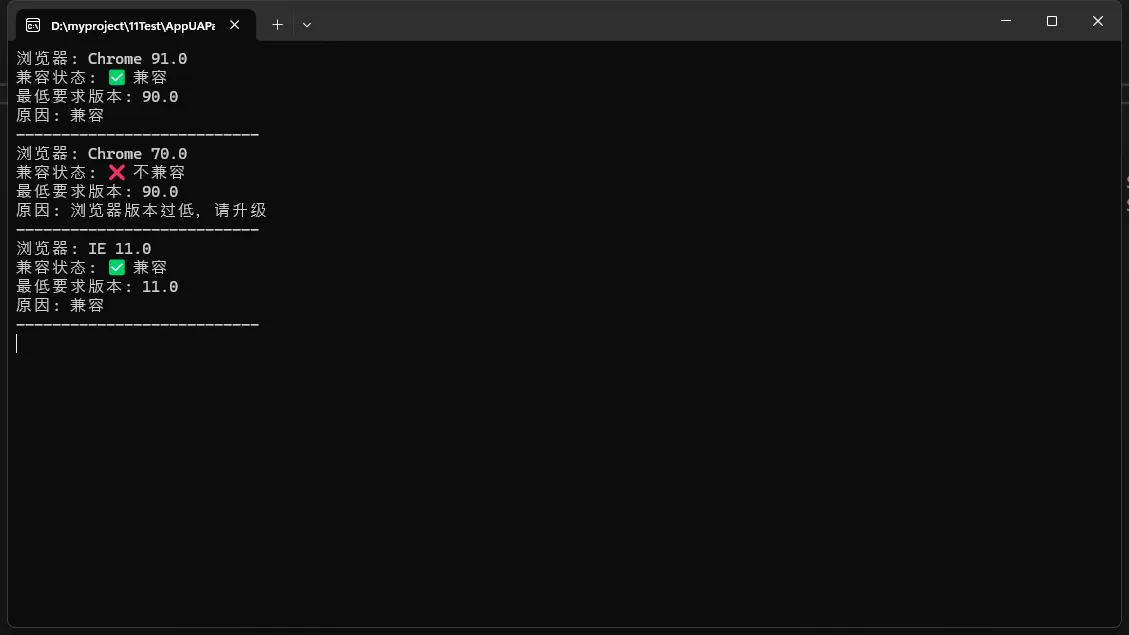The image size is (1129, 635).
Task: Click the green checkmark under Chrome 91.0
Action: click(117, 78)
